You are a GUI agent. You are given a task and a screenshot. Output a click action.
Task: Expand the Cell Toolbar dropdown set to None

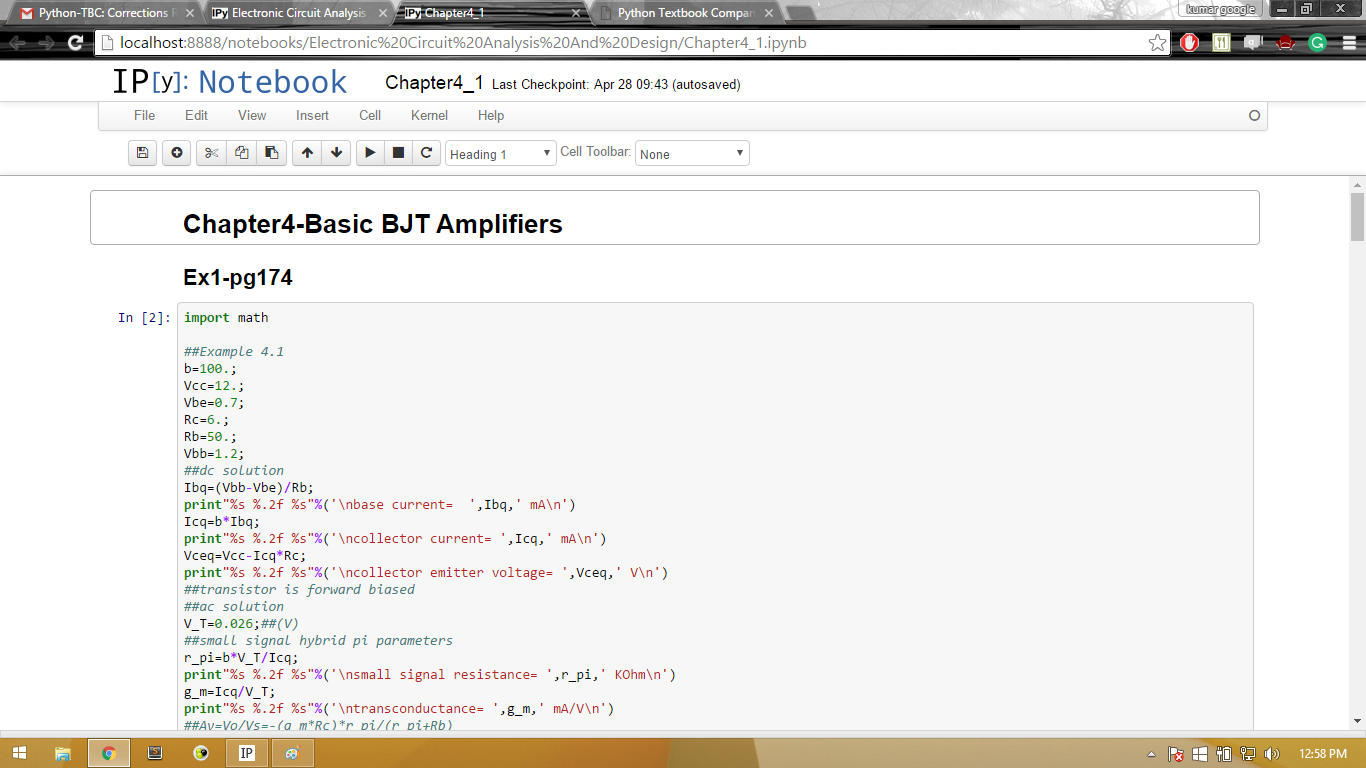coord(692,154)
